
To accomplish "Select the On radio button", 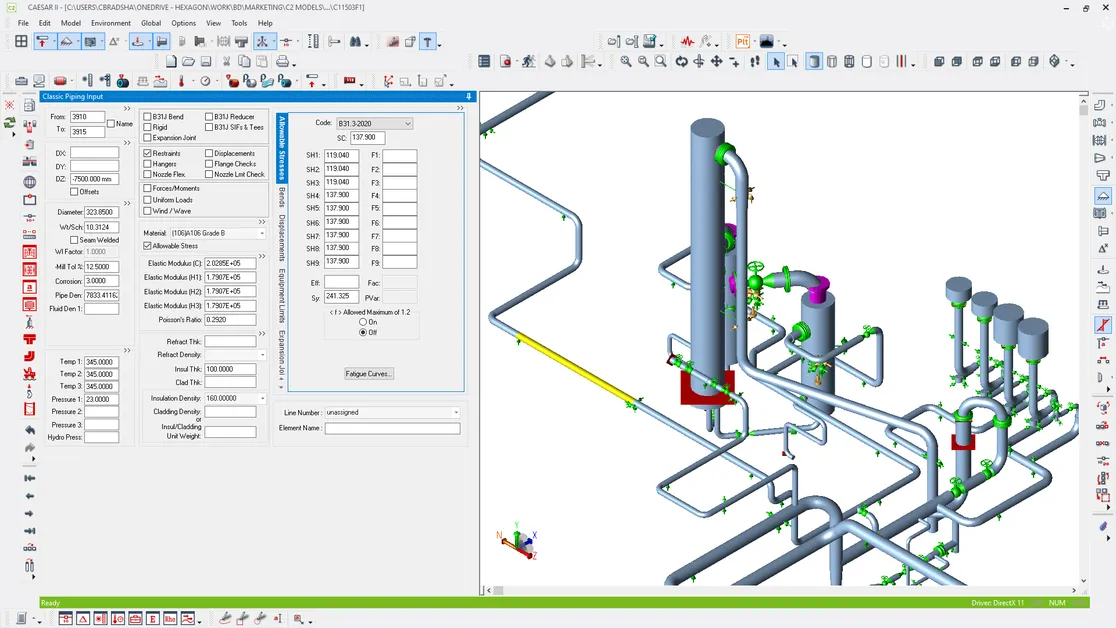I will coord(363,322).
